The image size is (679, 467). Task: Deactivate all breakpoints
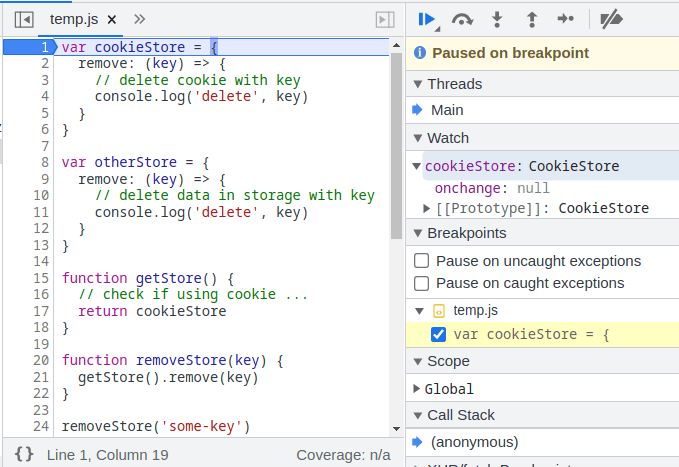[611, 19]
